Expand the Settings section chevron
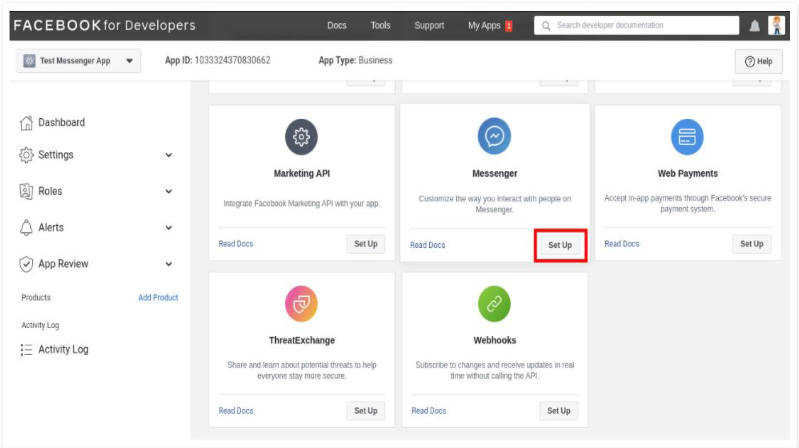 (x=169, y=155)
